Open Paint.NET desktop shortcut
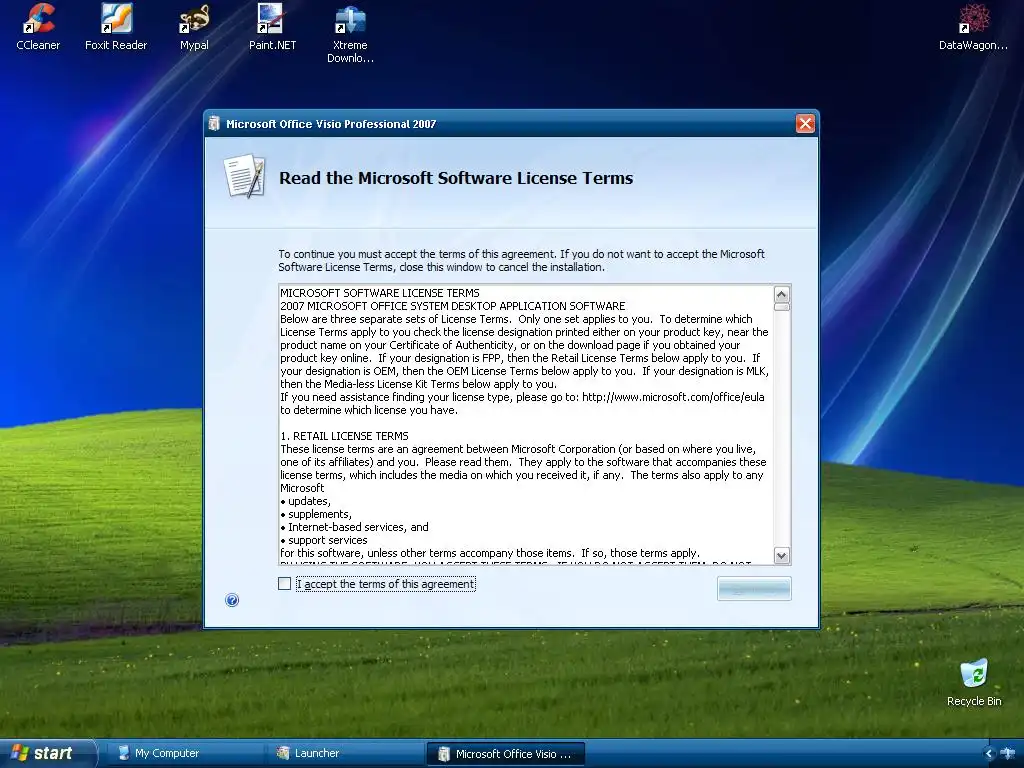This screenshot has height=768, width=1024. (x=272, y=27)
